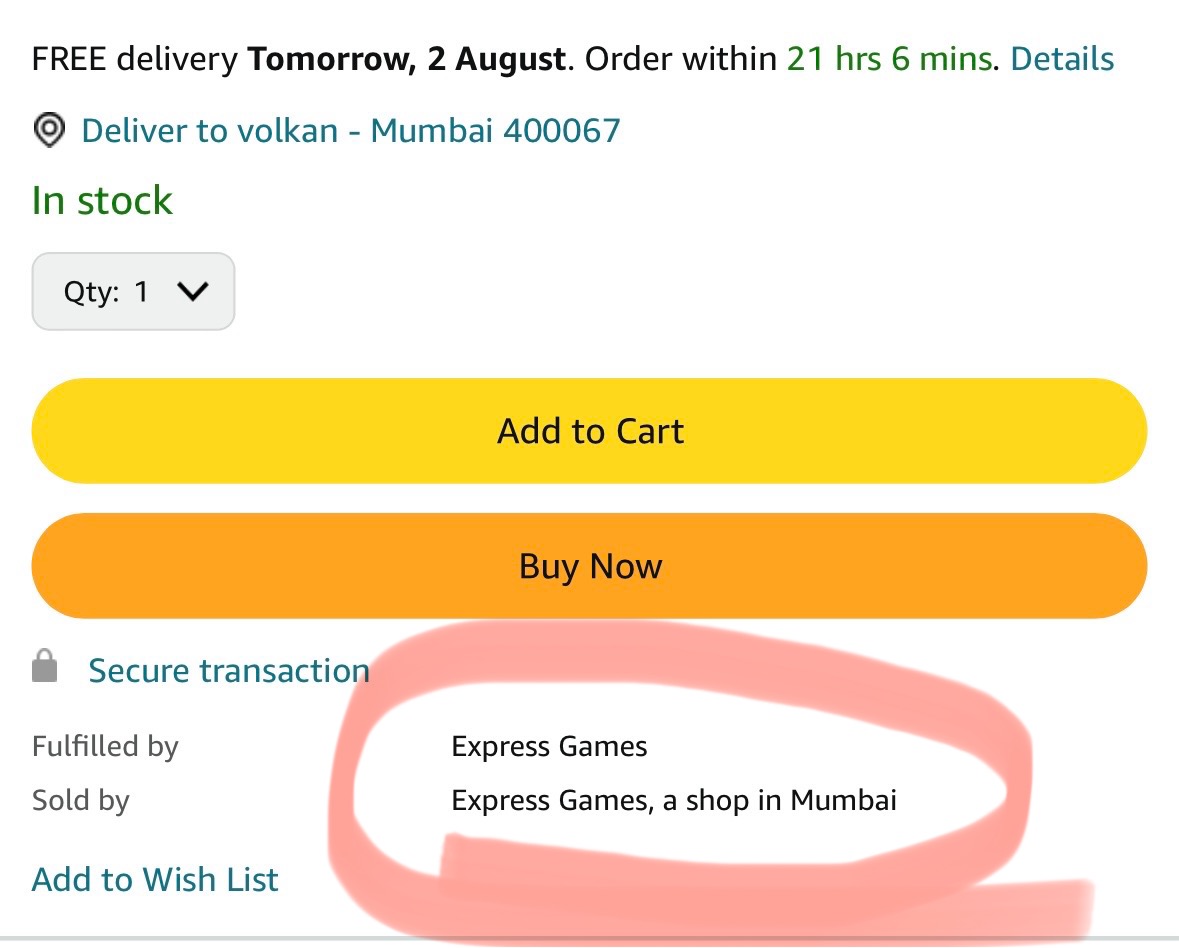Click the 21 hrs 6 mins countdown
Viewport: 1179px width, 948px height.
click(888, 59)
